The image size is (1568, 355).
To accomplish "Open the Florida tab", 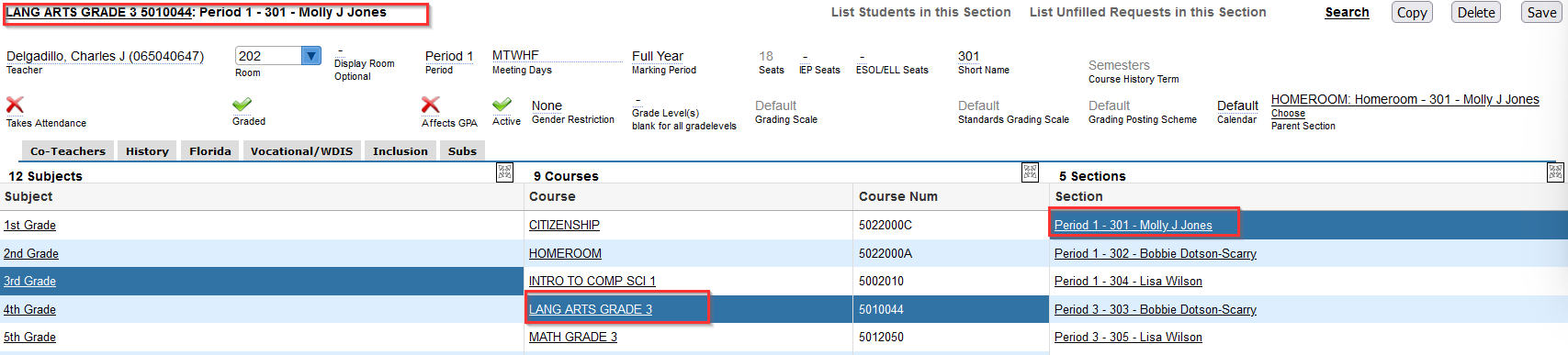I will coord(210,151).
